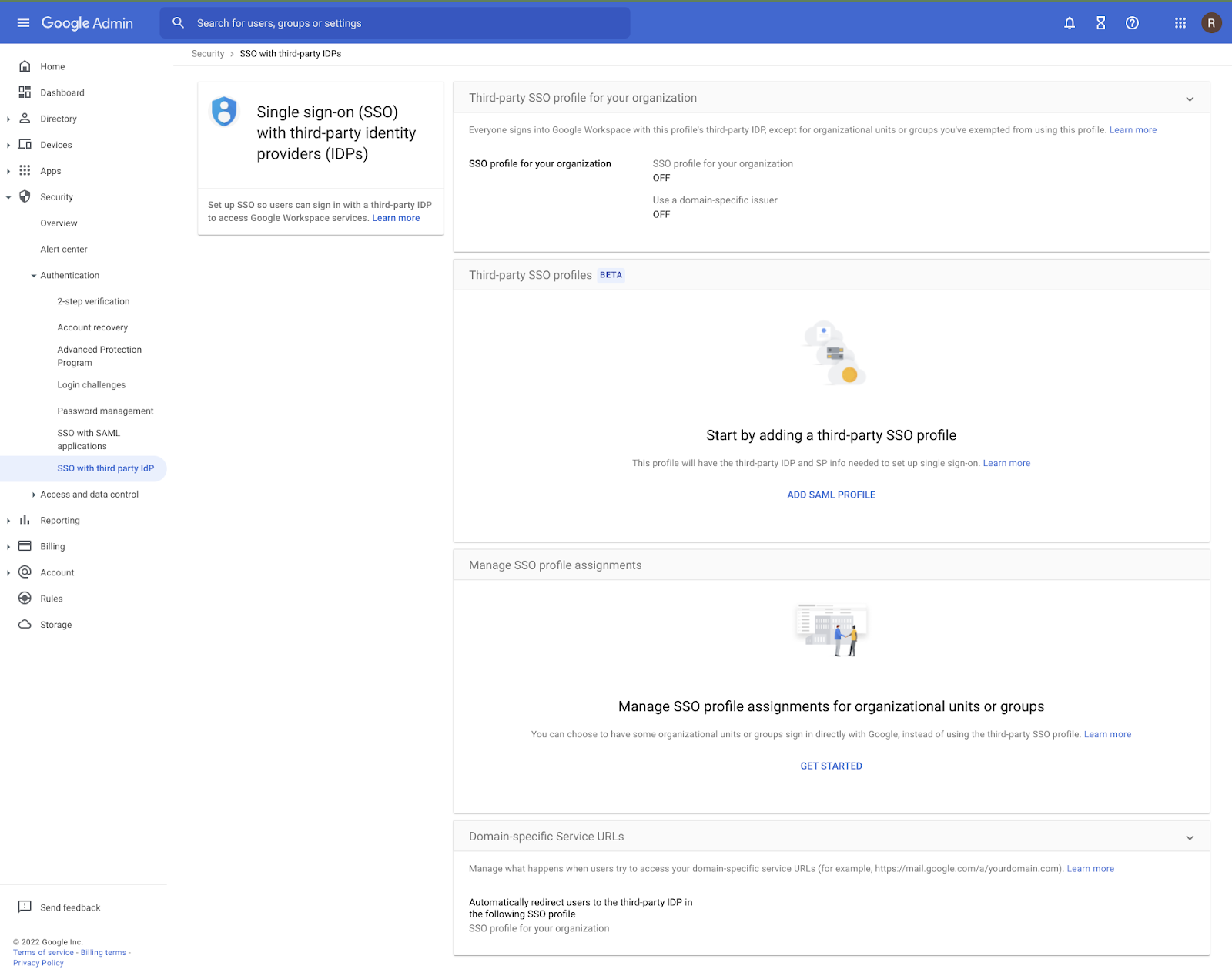Screen dimensions: 1232x976
Task: Collapse Domain-specific Service URLs chevron
Action: point(1190,837)
